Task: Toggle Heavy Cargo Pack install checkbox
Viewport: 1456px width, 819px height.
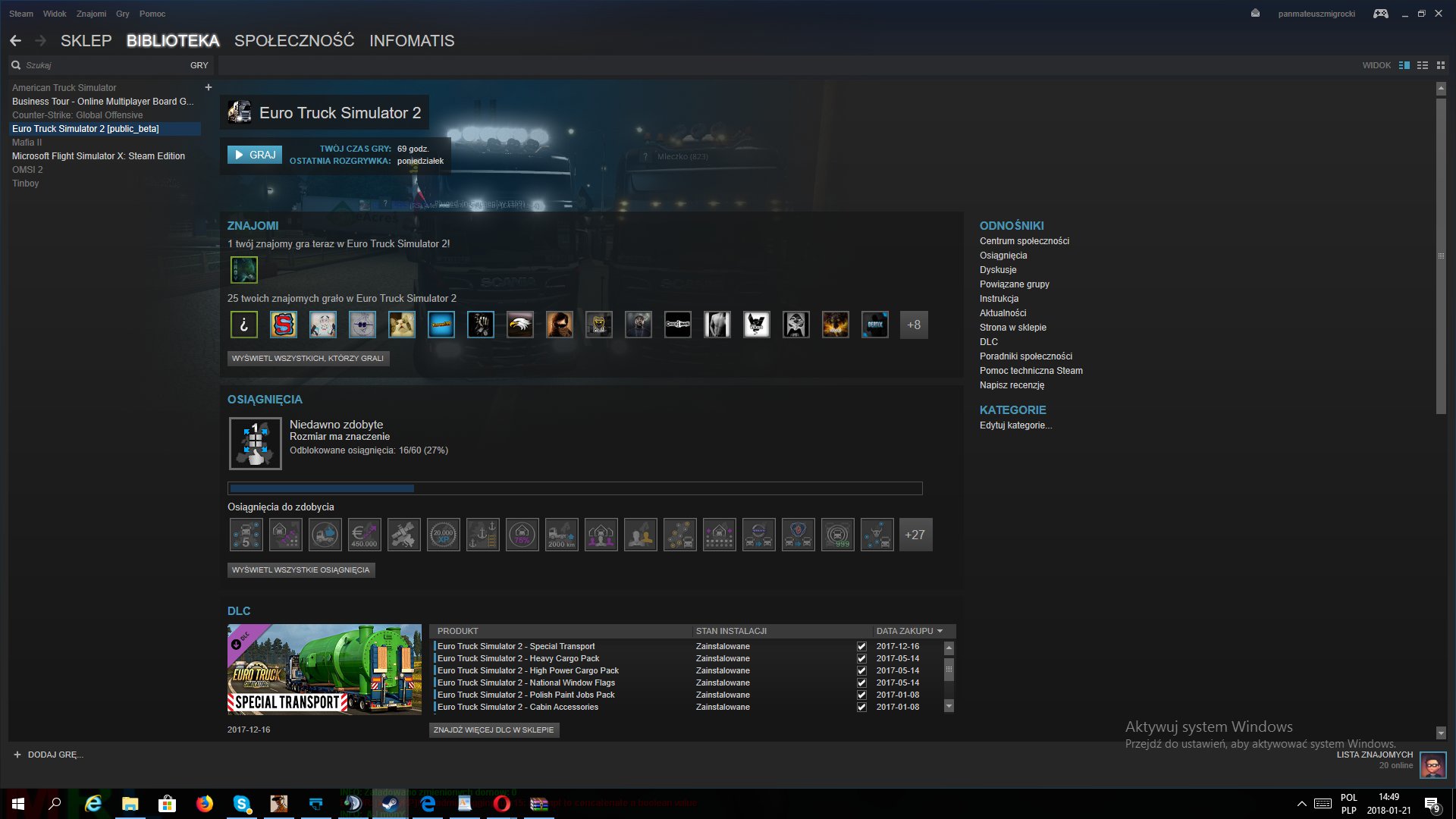Action: (861, 659)
